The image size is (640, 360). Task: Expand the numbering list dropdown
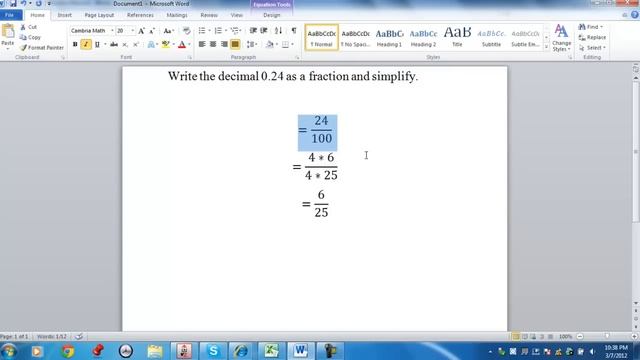tap(226, 31)
